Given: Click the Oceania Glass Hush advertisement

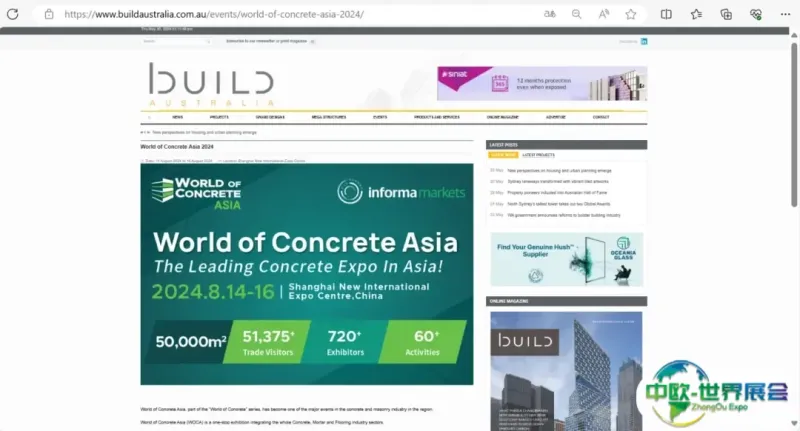Looking at the screenshot, I should (566, 259).
